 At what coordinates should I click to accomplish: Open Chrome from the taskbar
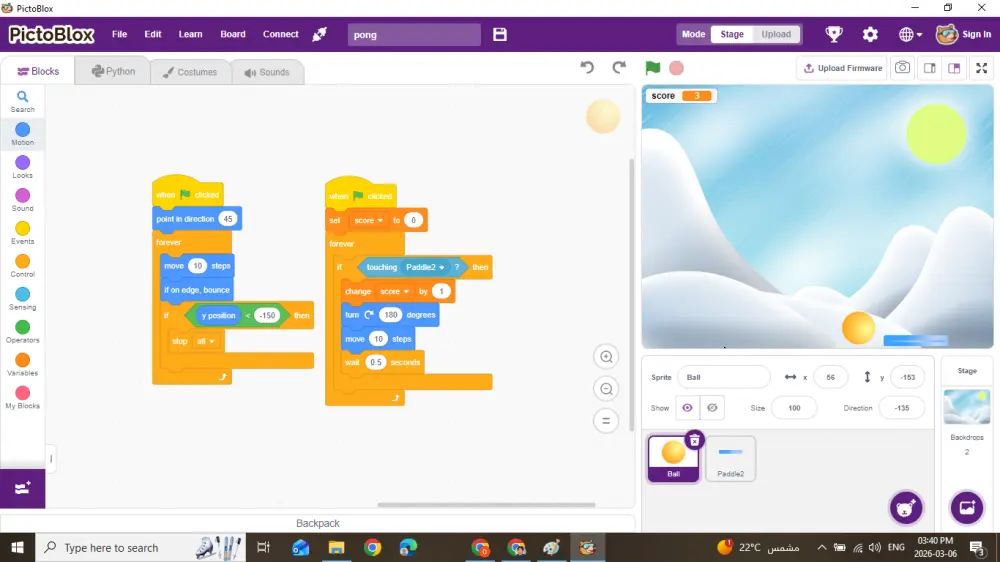pos(372,547)
